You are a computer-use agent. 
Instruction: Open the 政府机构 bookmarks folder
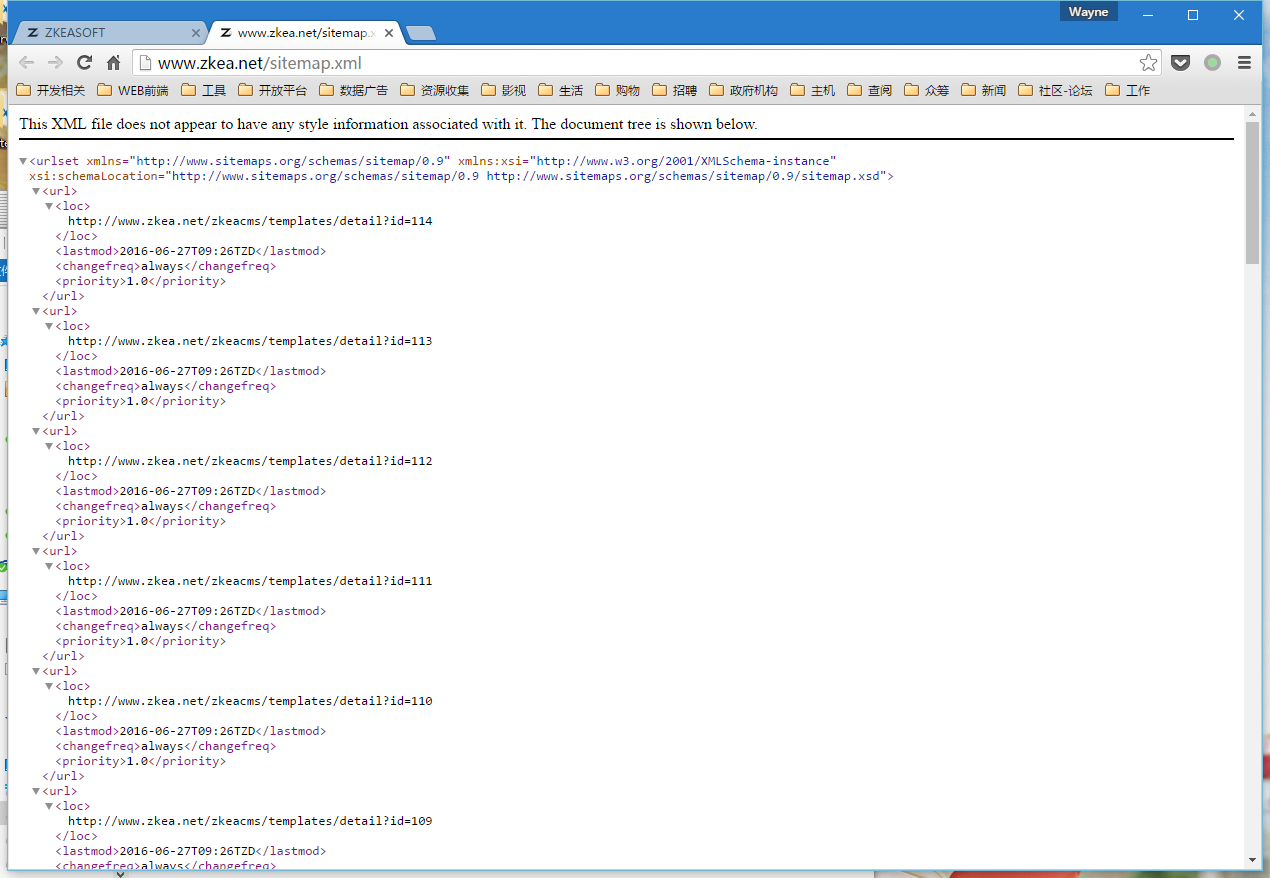(x=744, y=90)
